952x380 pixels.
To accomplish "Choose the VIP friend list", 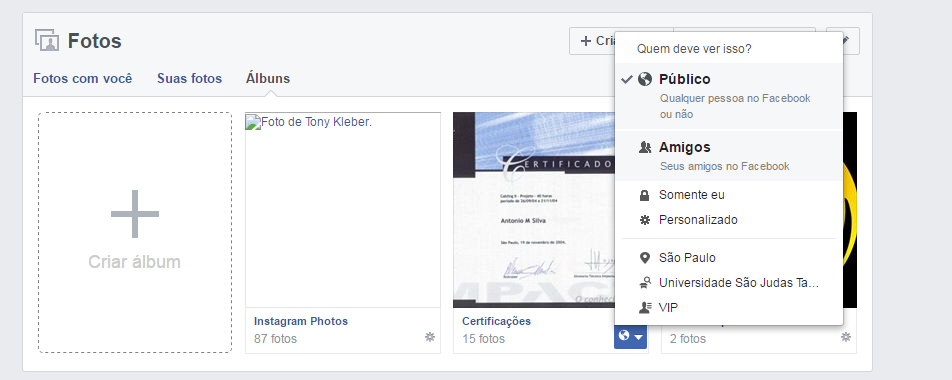I will [729, 308].
